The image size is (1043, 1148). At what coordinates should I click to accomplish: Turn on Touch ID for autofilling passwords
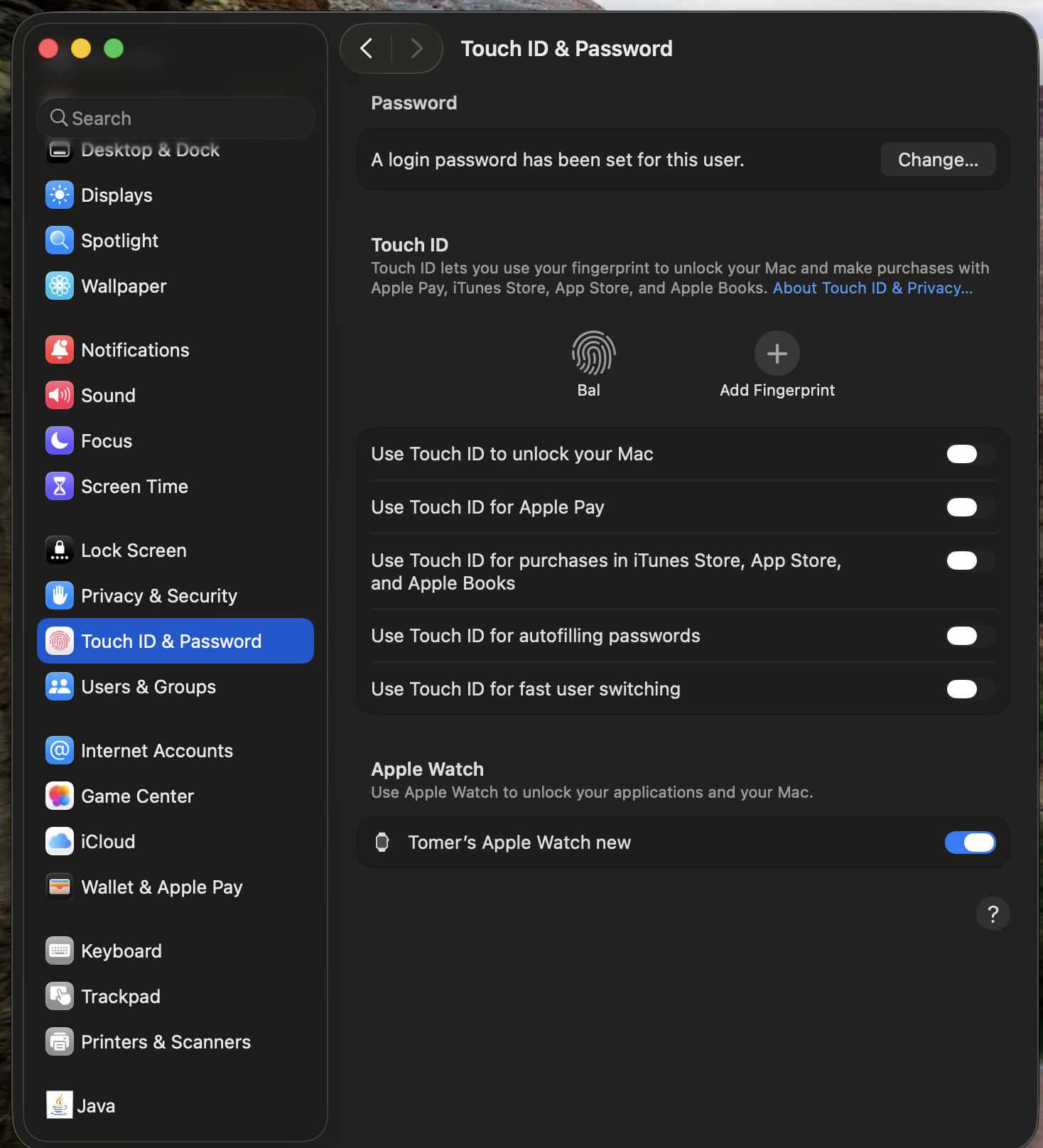click(x=970, y=636)
